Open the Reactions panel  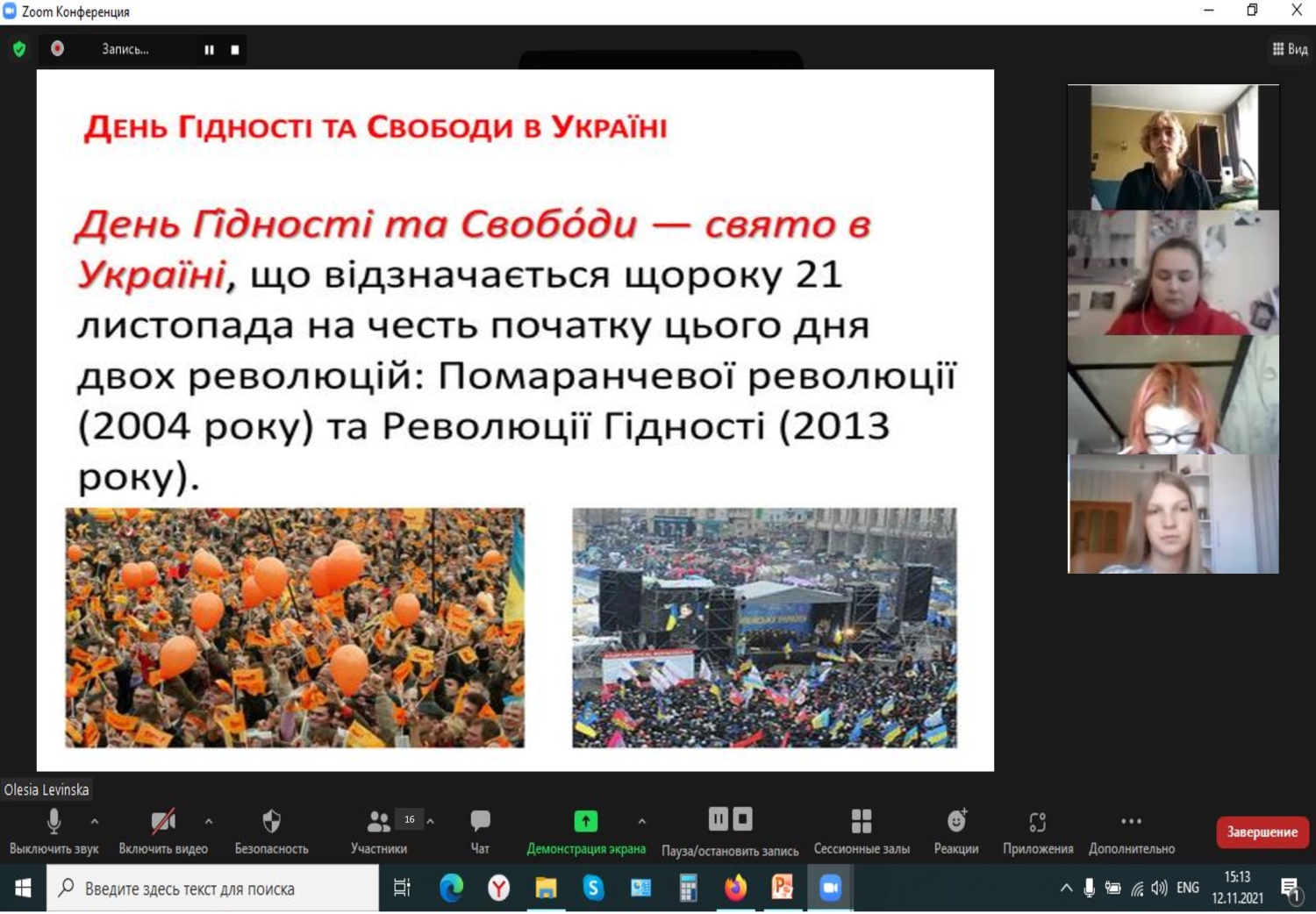[955, 823]
